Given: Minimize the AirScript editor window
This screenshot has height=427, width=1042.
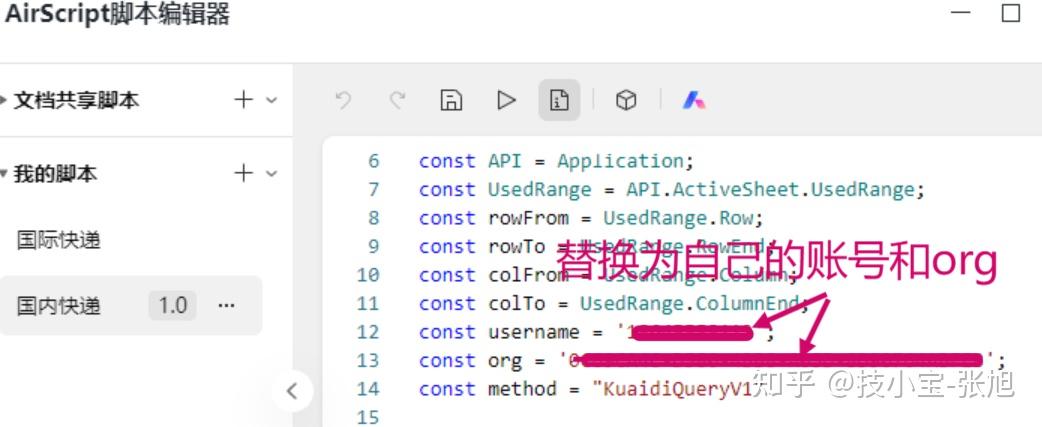Looking at the screenshot, I should (x=960, y=12).
